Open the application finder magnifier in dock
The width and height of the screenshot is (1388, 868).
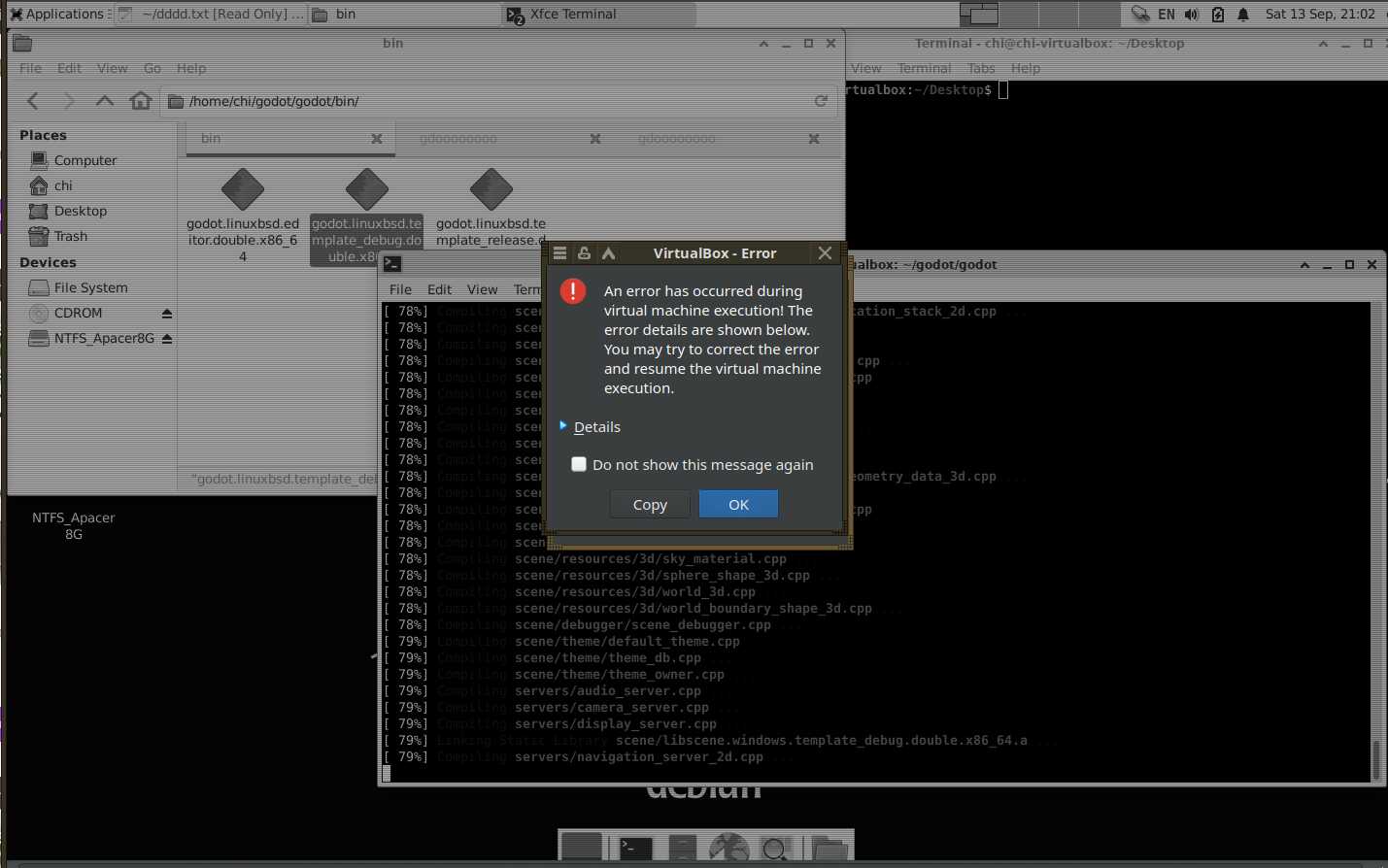[x=776, y=848]
